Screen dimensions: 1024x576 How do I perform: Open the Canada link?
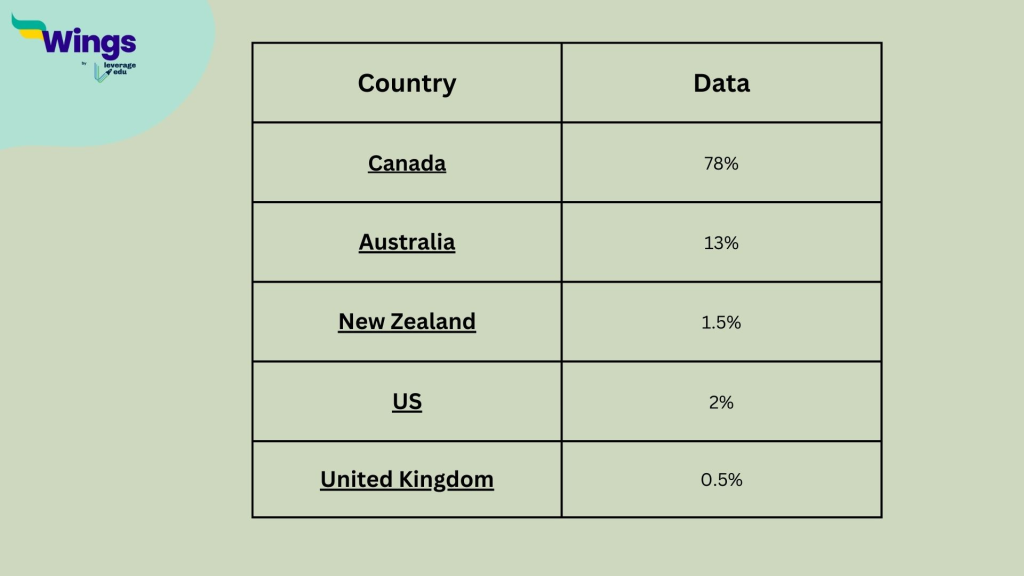click(407, 163)
